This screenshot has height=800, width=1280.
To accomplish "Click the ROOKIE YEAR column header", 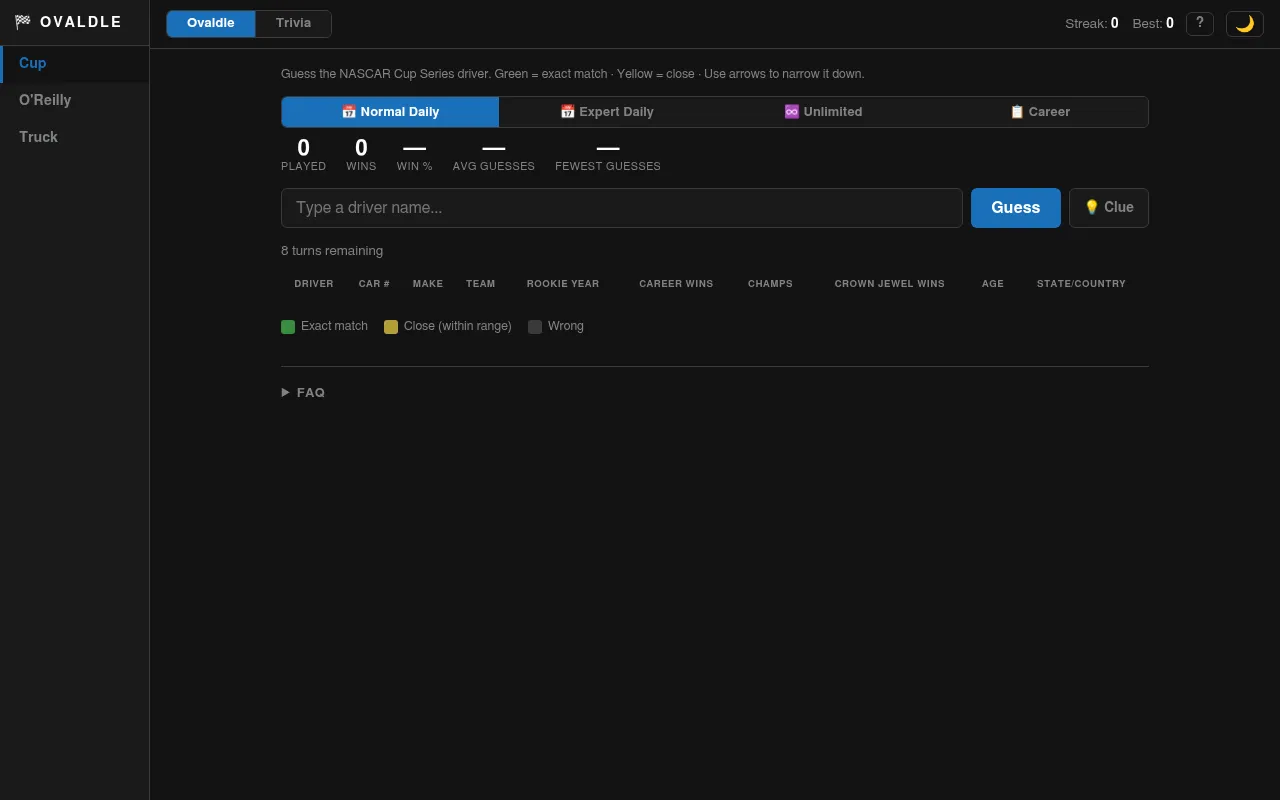I will click(563, 284).
